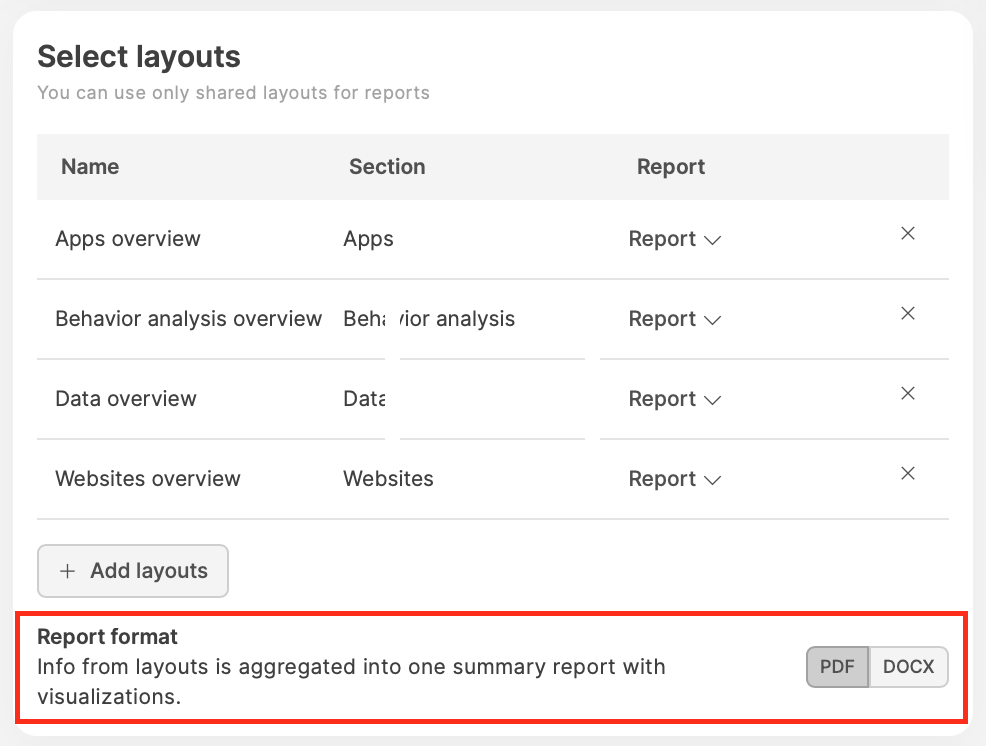Switch report format to DOCX
Screen dimensions: 986x746
(908, 667)
